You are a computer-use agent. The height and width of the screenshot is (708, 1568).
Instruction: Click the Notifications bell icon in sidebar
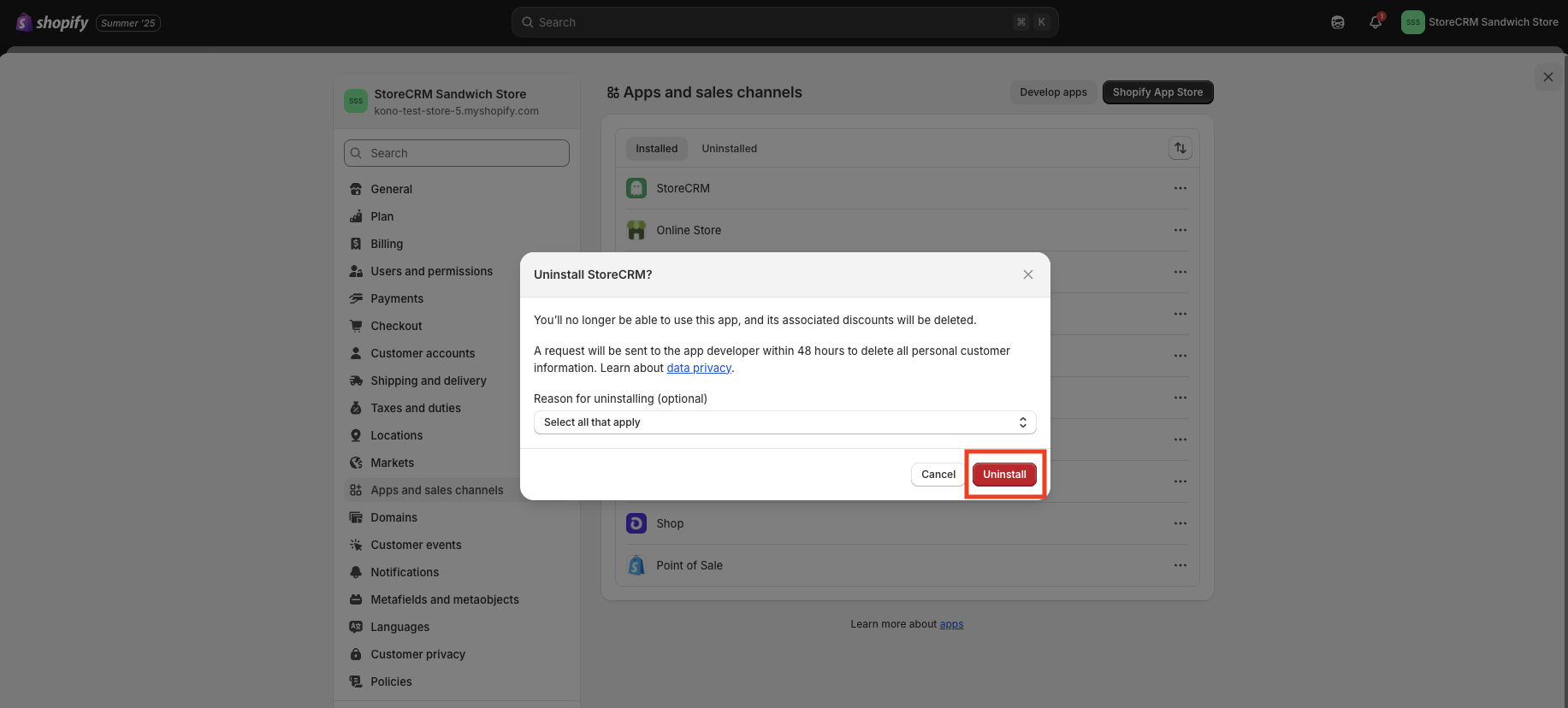[356, 572]
